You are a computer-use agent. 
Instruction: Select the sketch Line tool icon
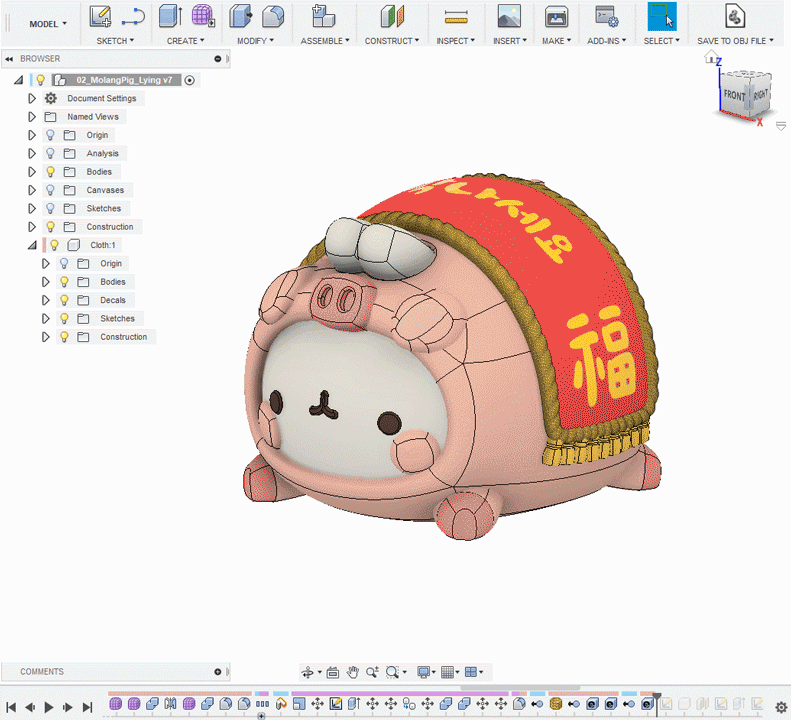coord(133,18)
